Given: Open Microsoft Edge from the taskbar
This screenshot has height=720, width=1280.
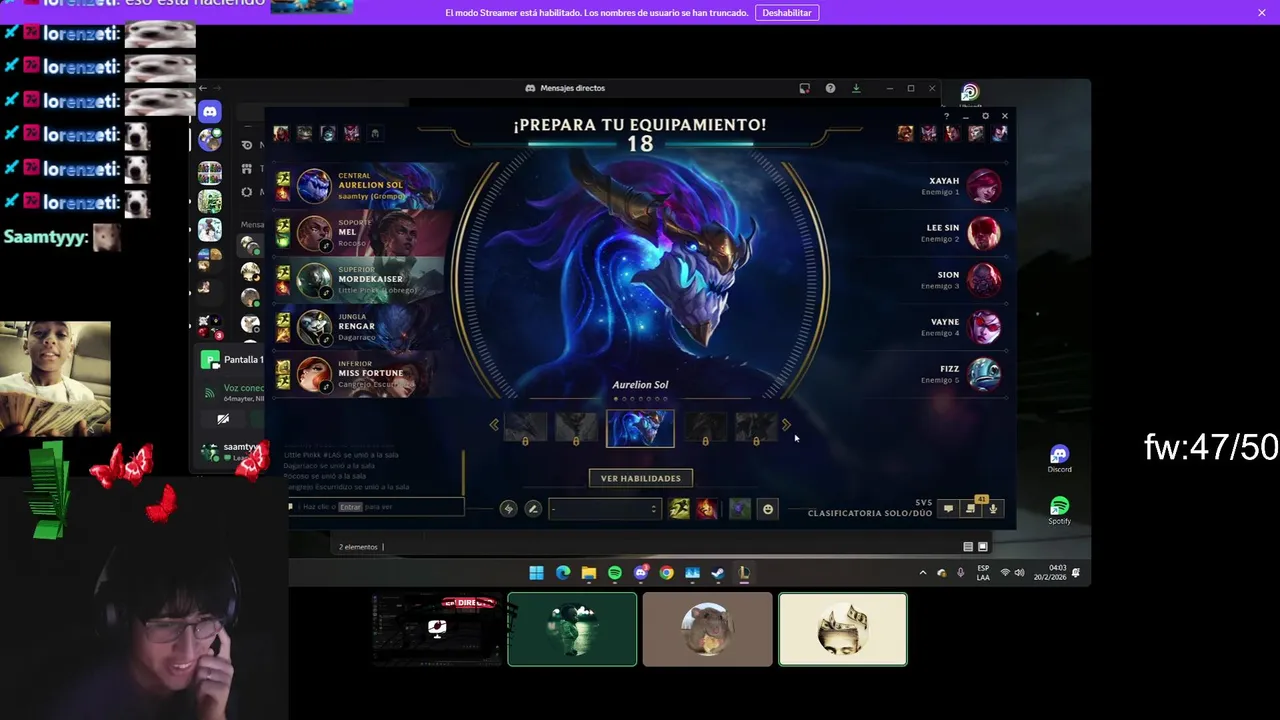Looking at the screenshot, I should [x=563, y=573].
